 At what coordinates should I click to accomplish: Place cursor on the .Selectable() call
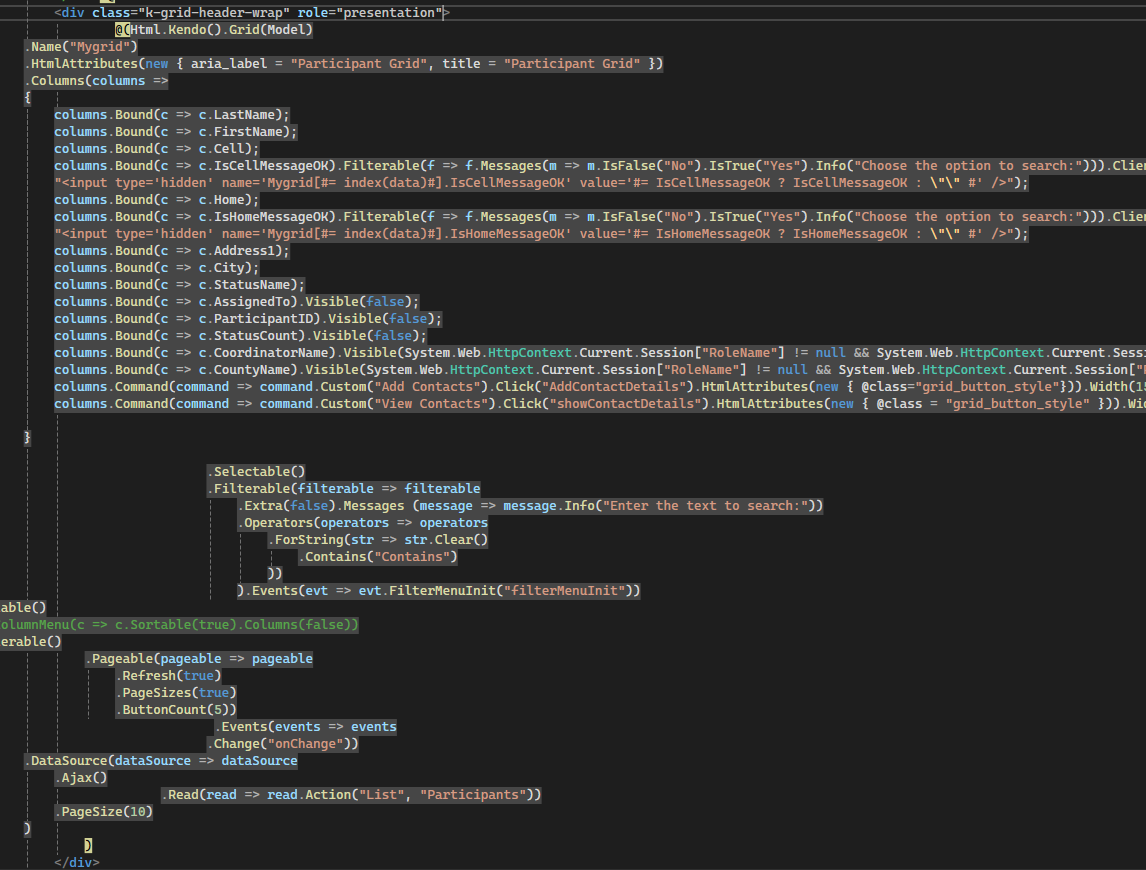pos(256,471)
